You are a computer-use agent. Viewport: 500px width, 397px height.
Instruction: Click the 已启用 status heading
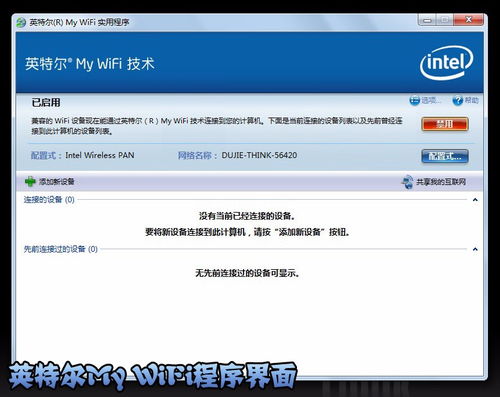(46, 102)
